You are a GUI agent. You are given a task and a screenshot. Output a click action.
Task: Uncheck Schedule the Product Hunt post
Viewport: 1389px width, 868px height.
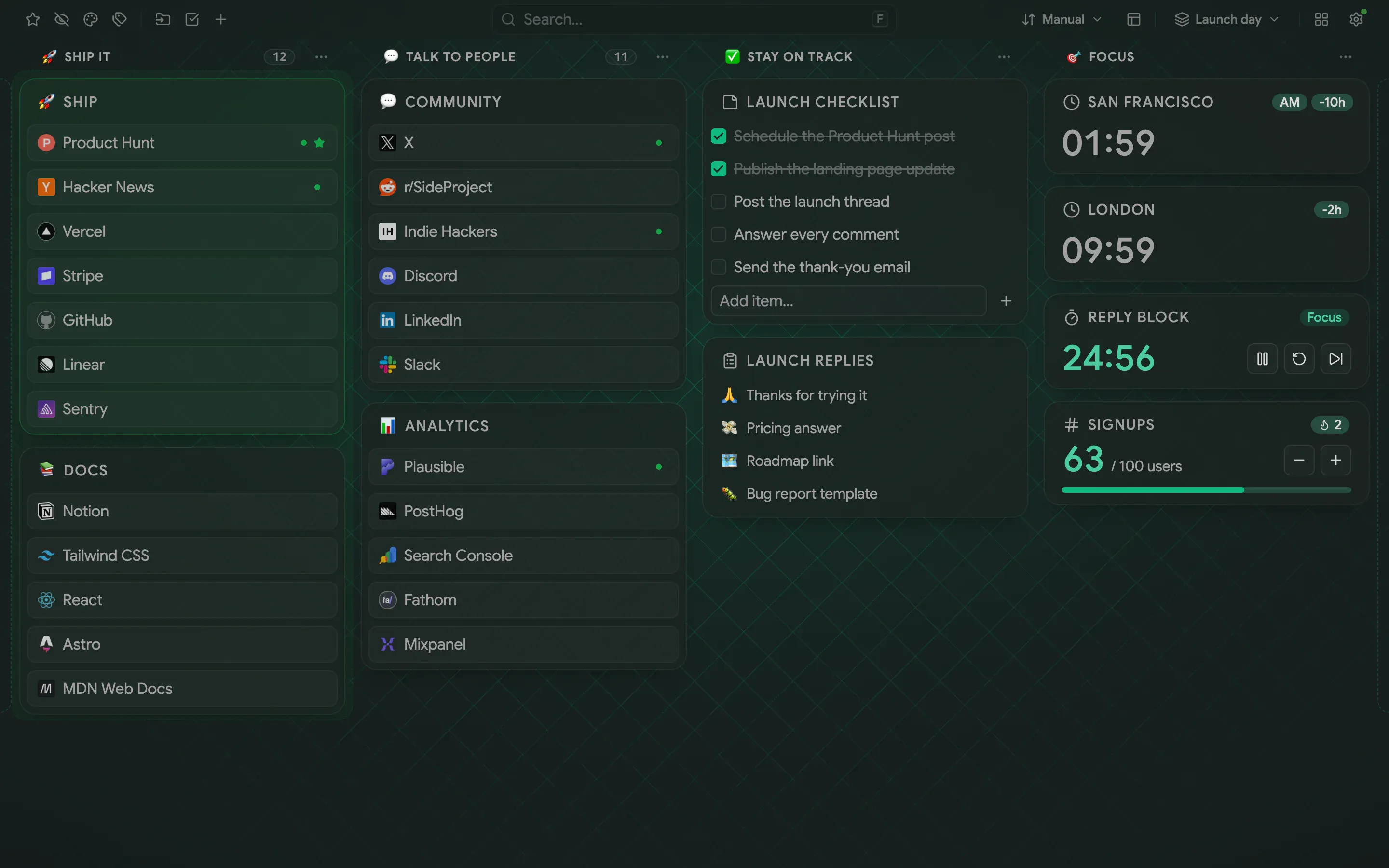pos(719,136)
